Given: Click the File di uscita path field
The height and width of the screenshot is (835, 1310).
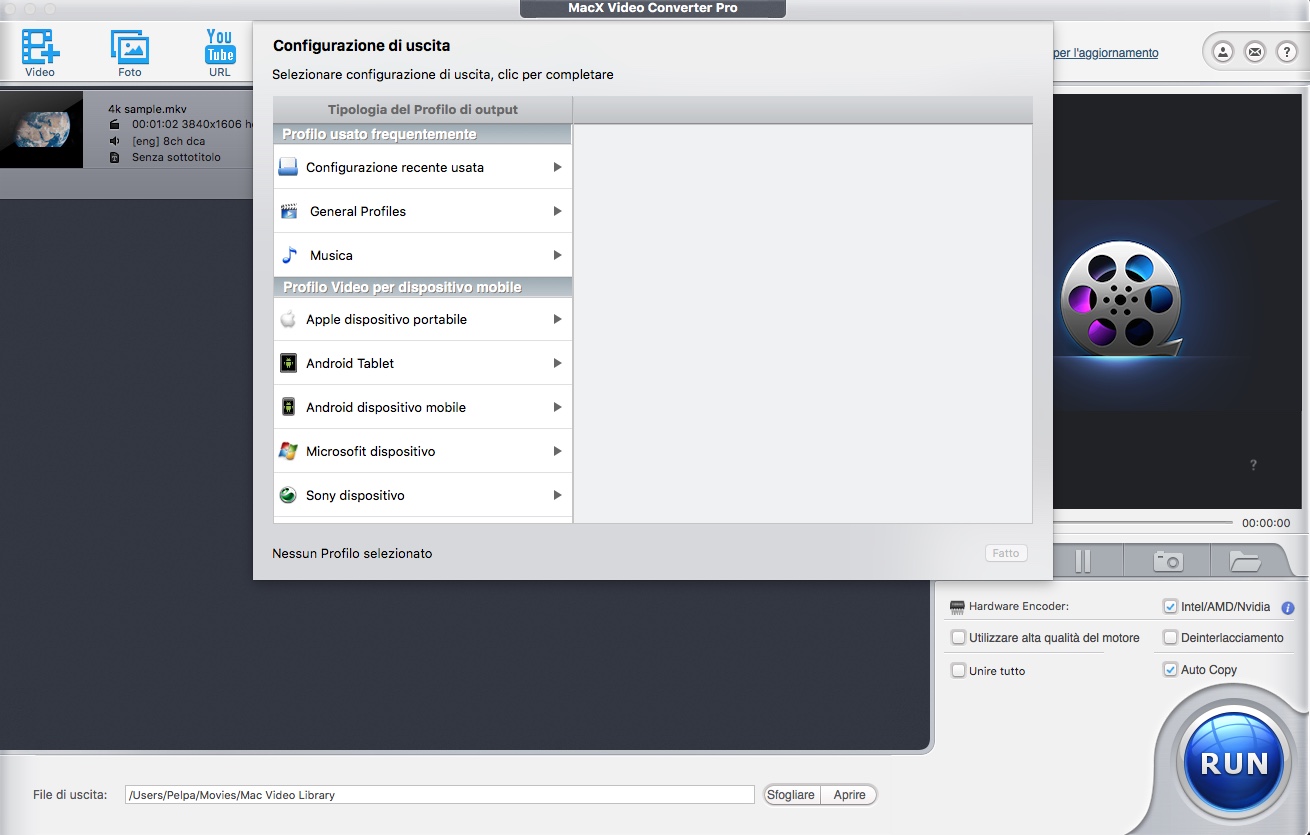Looking at the screenshot, I should (x=440, y=795).
